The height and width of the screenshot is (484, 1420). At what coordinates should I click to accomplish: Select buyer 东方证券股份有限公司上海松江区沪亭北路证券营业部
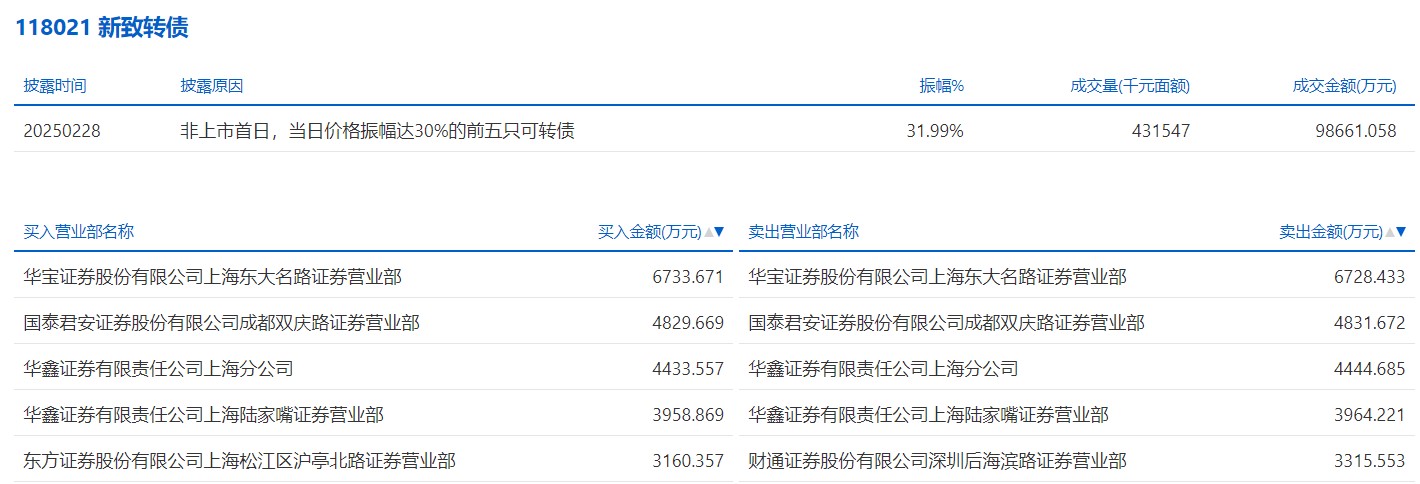(x=240, y=461)
